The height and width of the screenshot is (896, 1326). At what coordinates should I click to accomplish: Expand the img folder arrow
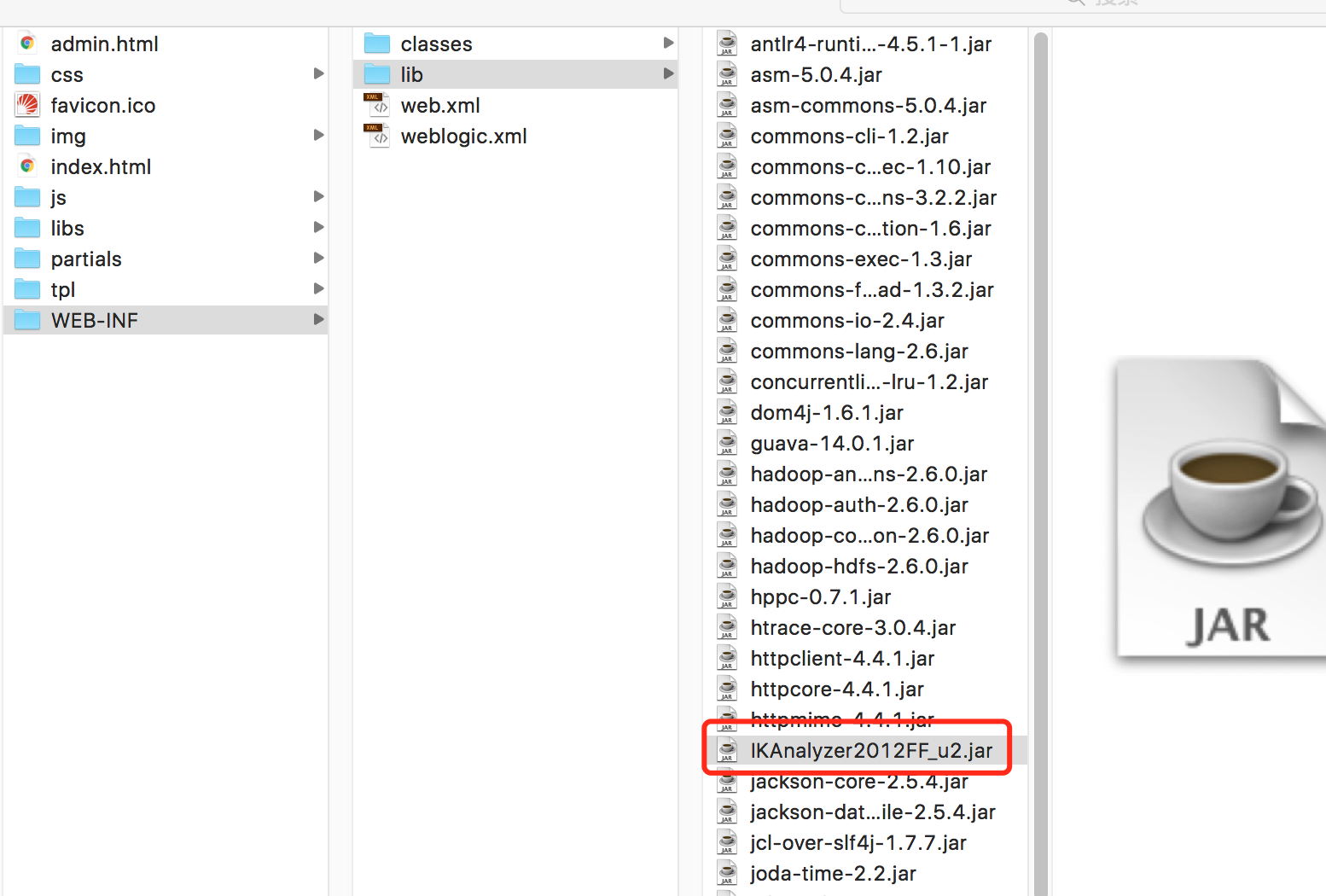[x=318, y=135]
